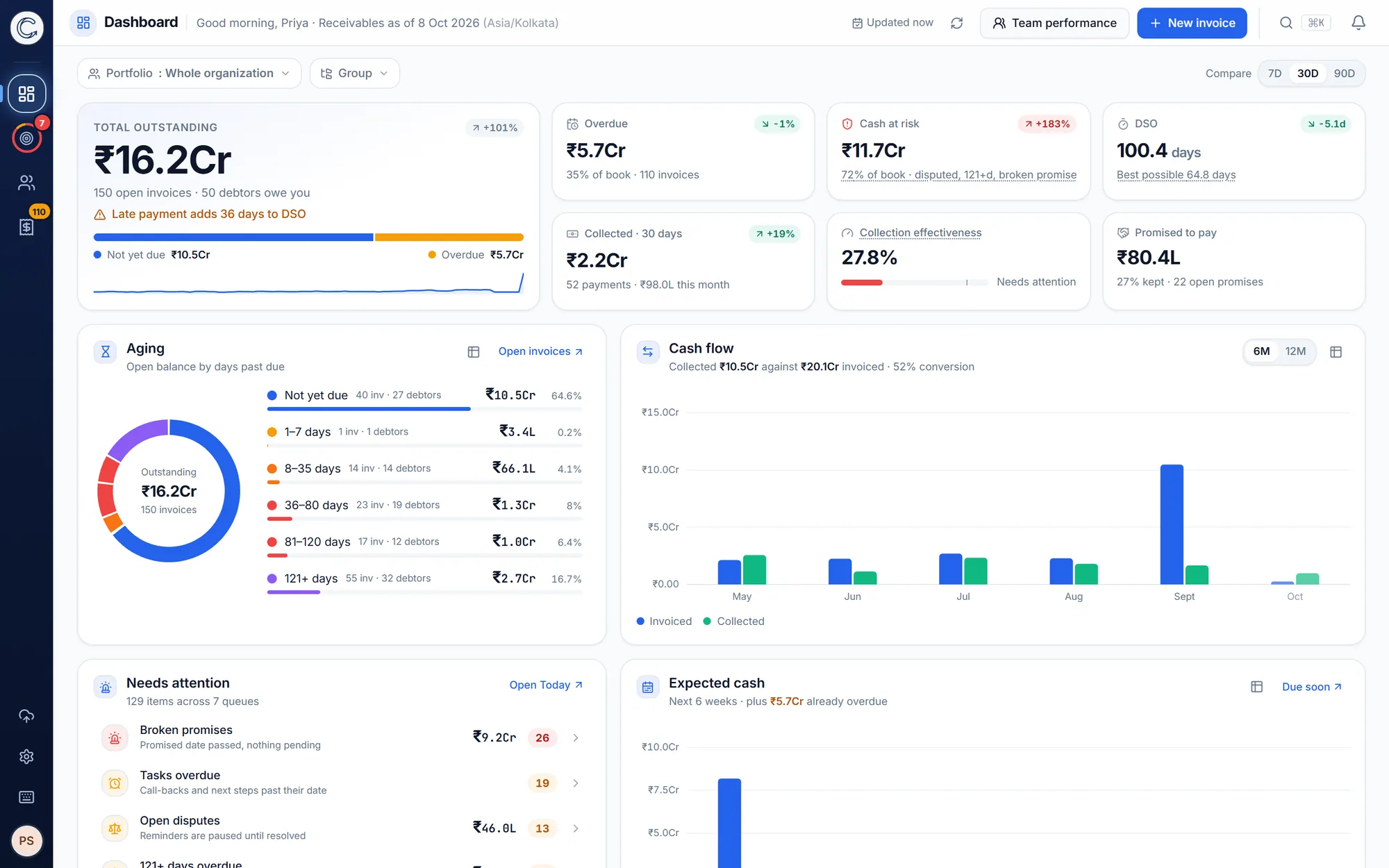Follow the Due soon link
This screenshot has width=1389, height=868.
pos(1311,687)
